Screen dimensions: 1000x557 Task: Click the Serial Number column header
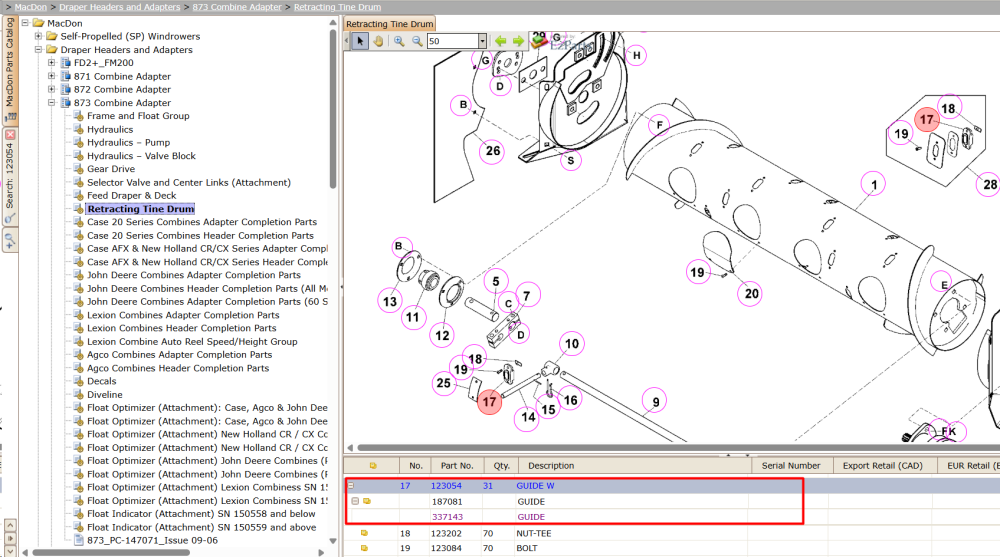click(791, 466)
